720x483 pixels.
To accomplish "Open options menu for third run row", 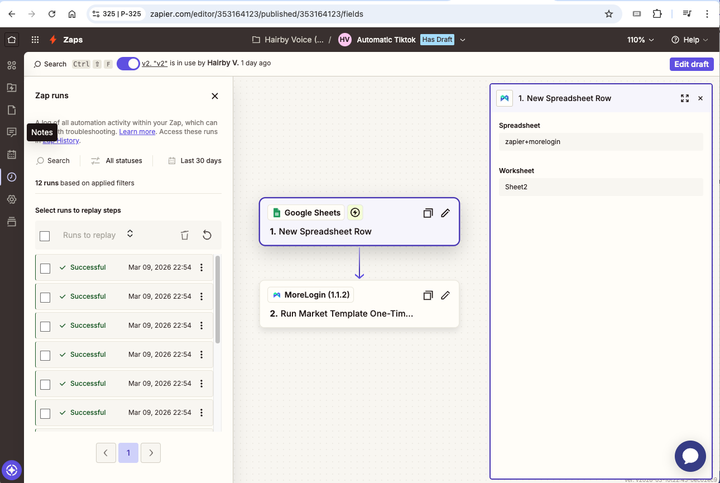I will [x=201, y=325].
